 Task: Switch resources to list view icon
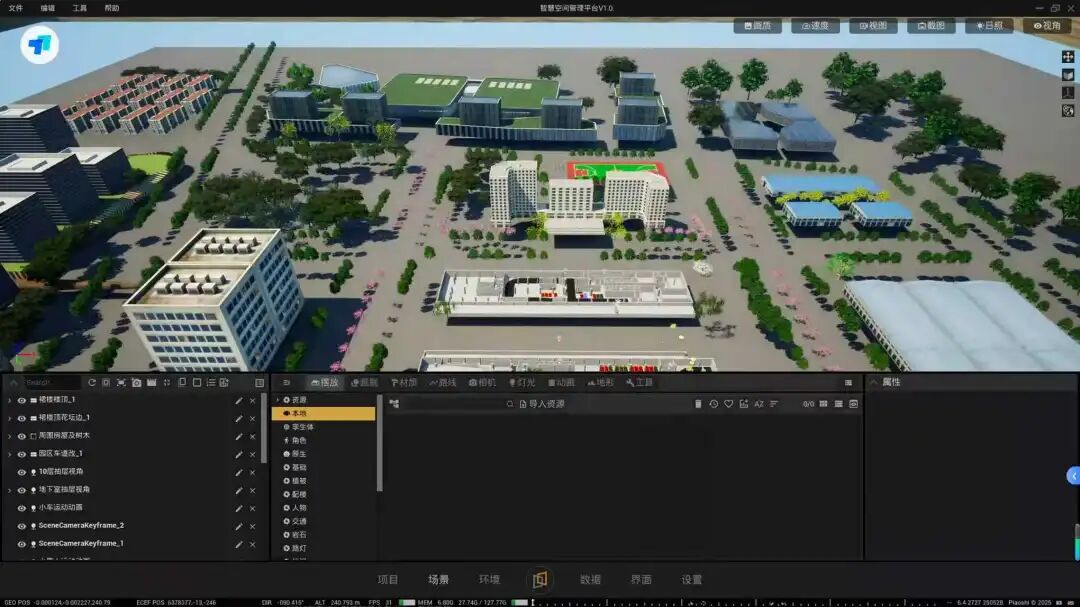pos(839,404)
